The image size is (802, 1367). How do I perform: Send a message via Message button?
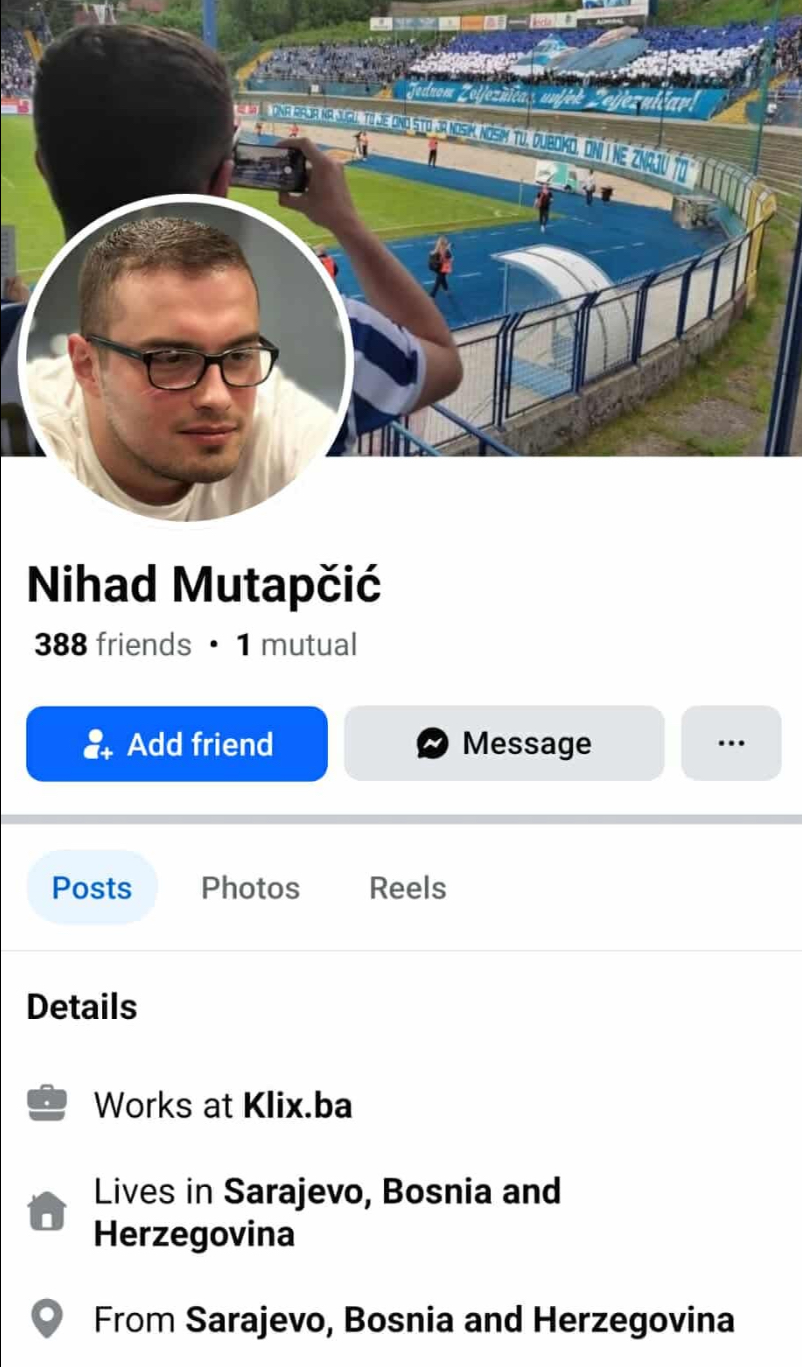tap(504, 743)
